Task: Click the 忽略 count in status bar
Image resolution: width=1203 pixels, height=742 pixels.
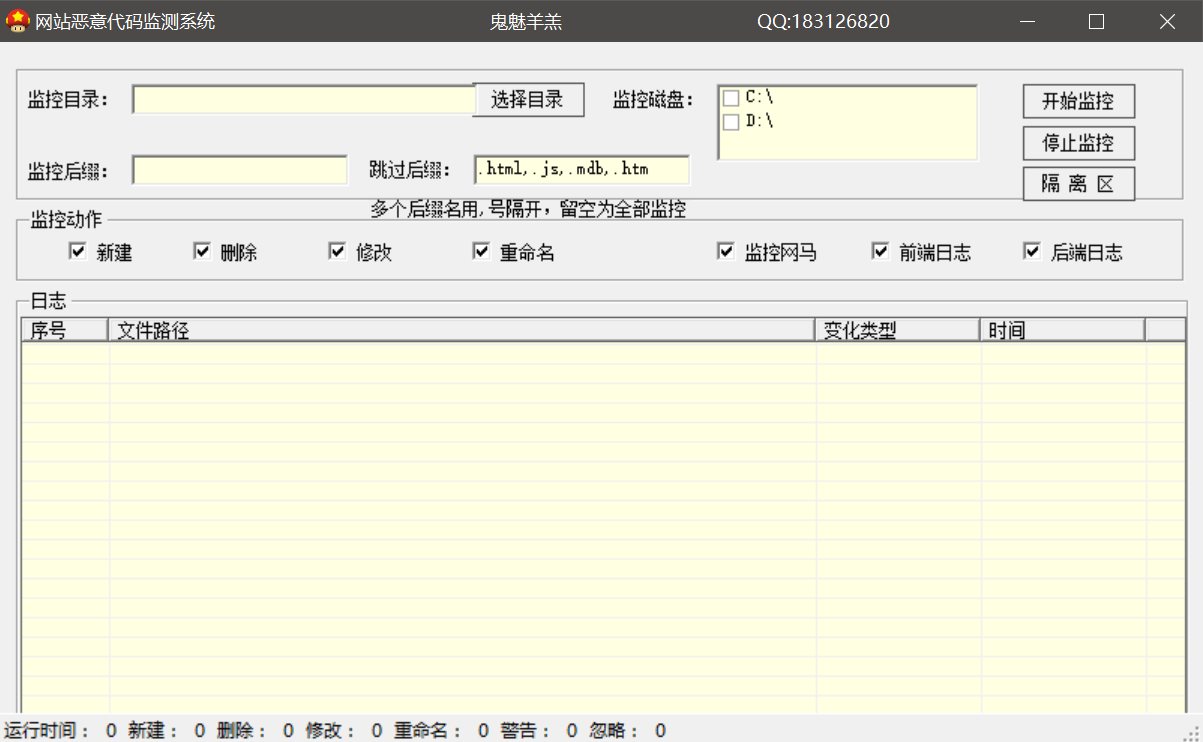Action: [x=628, y=731]
